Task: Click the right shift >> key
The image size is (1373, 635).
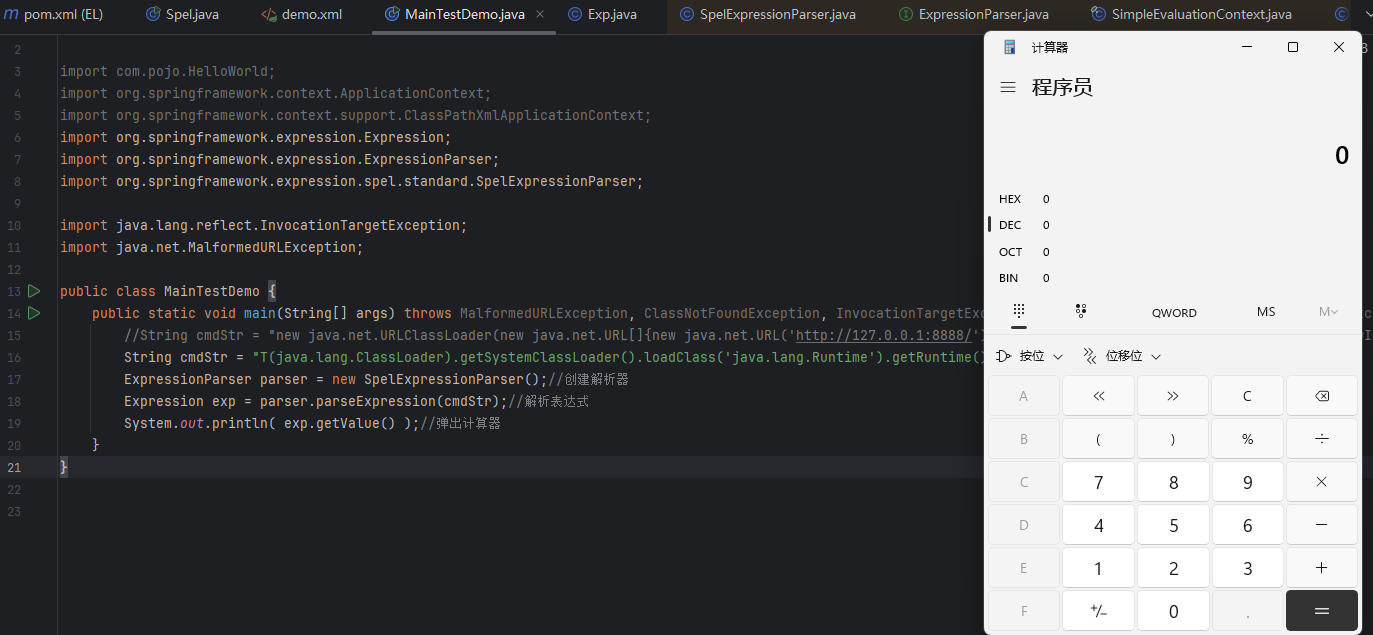Action: pyautogui.click(x=1173, y=396)
